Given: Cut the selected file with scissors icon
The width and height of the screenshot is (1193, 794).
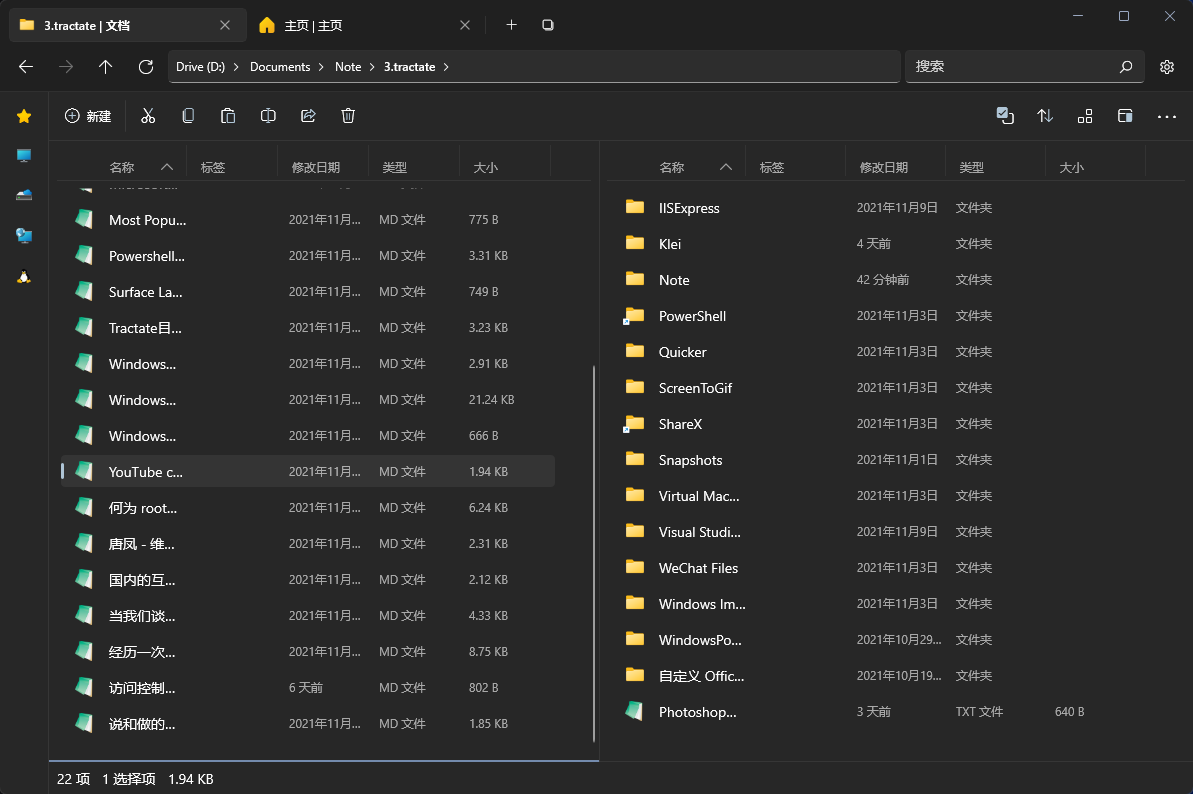Looking at the screenshot, I should pyautogui.click(x=148, y=116).
